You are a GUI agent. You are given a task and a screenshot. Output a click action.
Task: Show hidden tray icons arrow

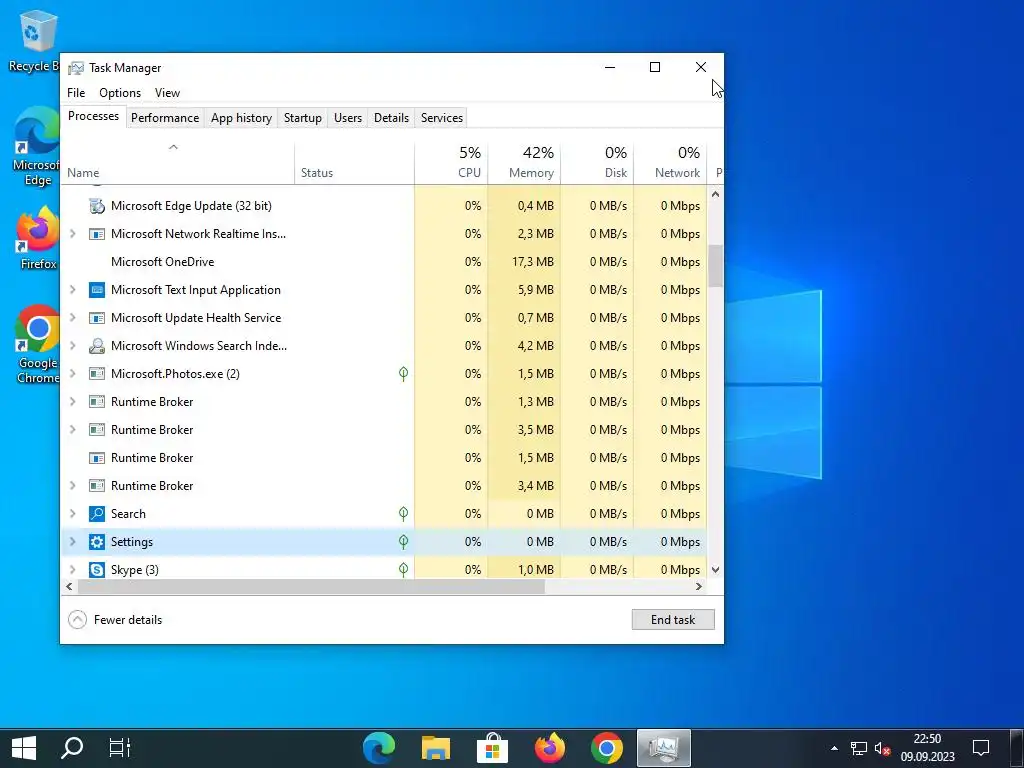834,748
